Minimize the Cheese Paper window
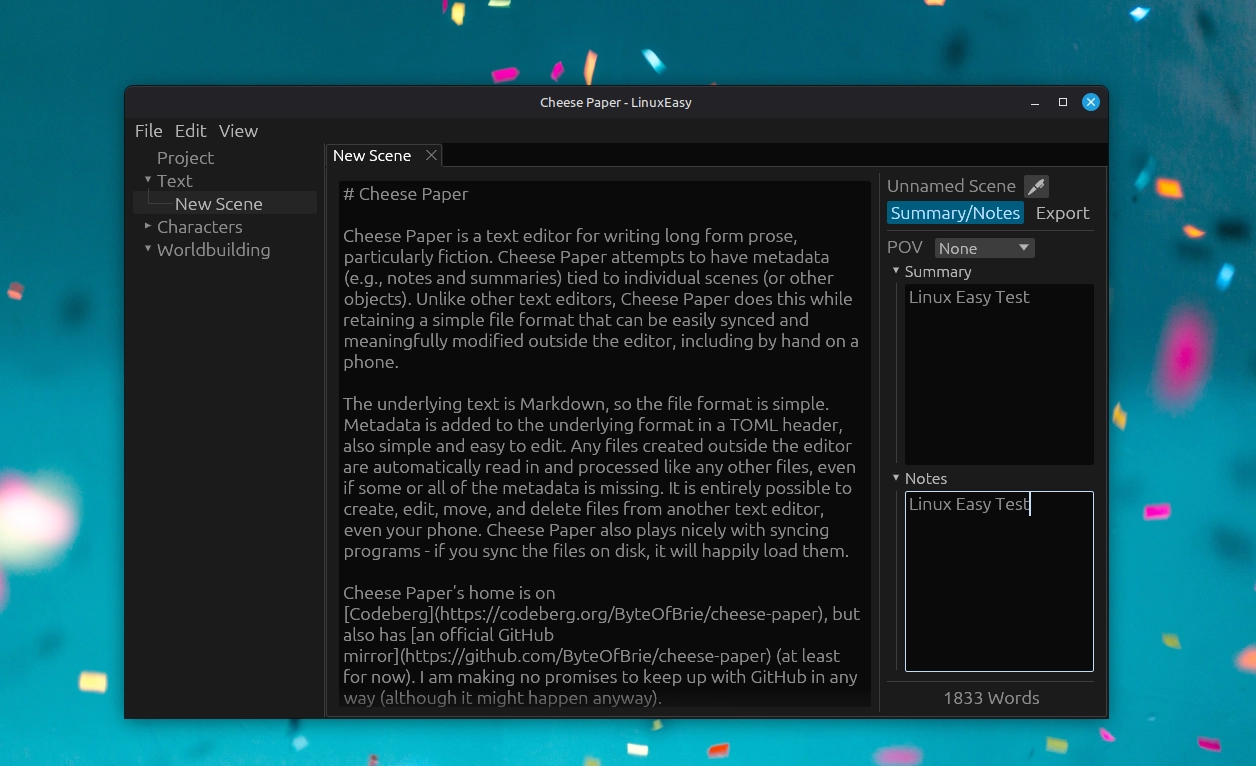The width and height of the screenshot is (1256, 766). [1034, 102]
